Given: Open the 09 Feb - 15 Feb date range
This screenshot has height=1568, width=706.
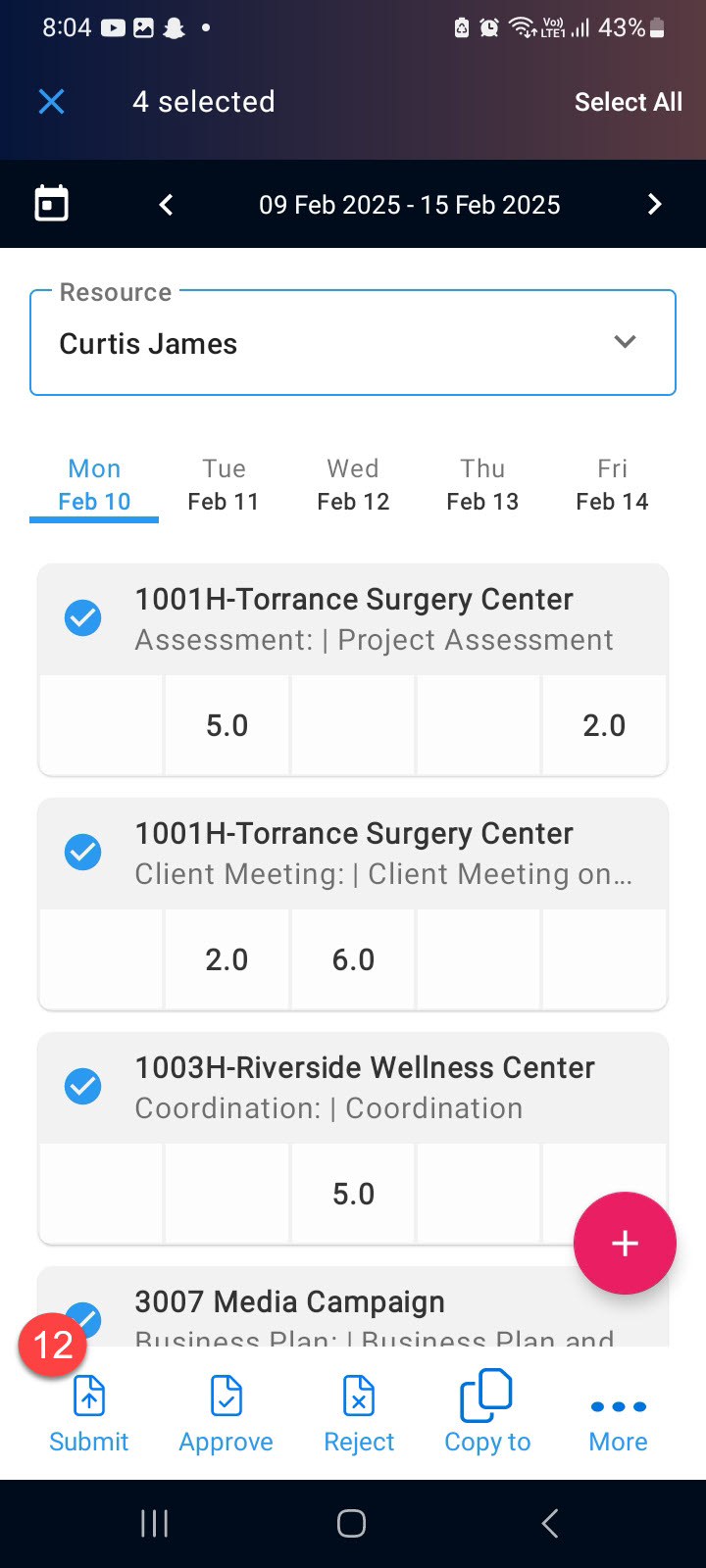Looking at the screenshot, I should (410, 205).
